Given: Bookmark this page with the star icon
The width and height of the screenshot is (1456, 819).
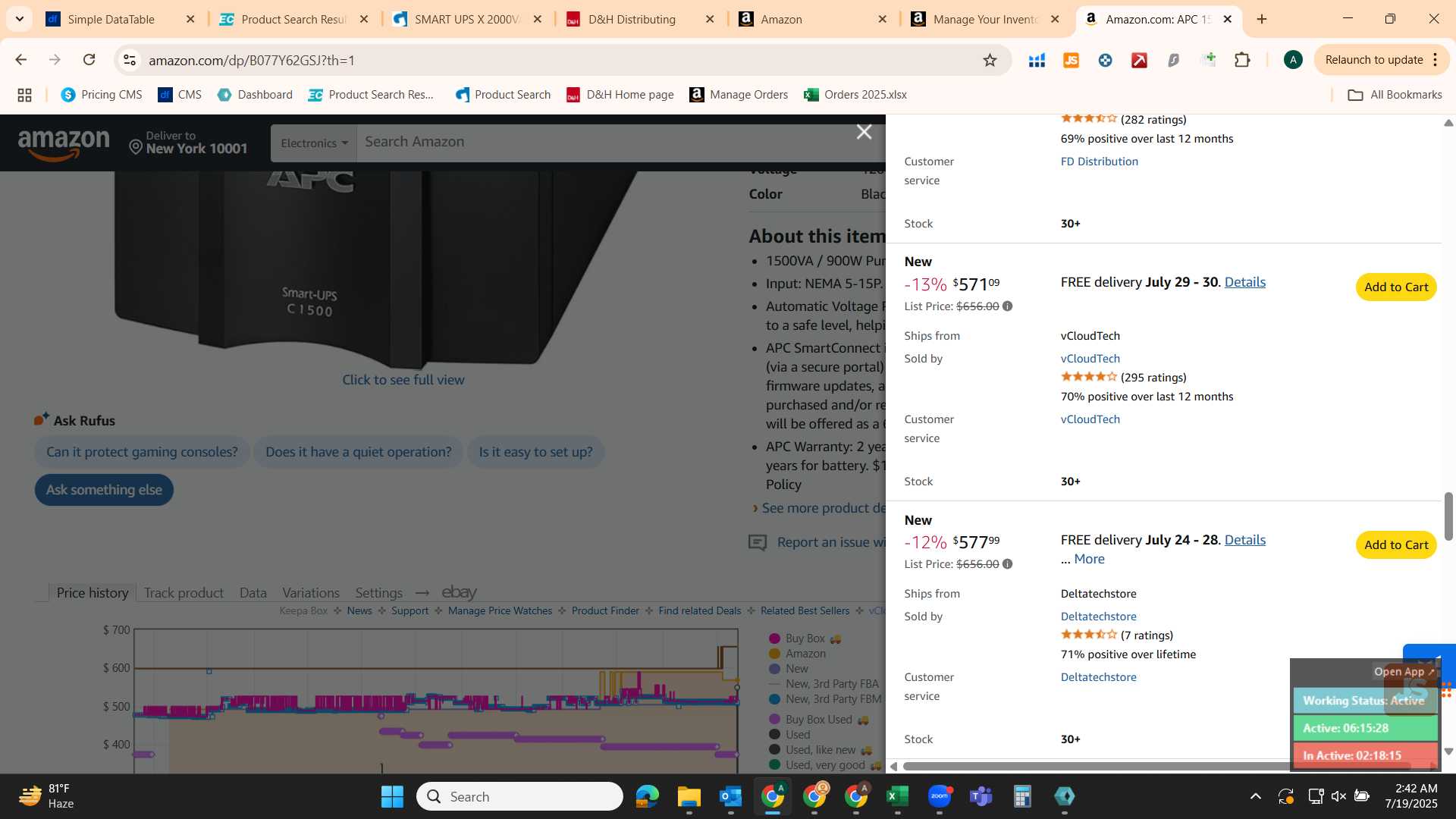Looking at the screenshot, I should (990, 60).
